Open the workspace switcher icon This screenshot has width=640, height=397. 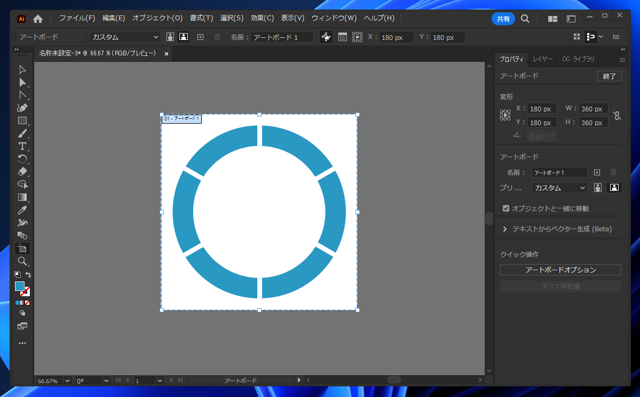(571, 19)
